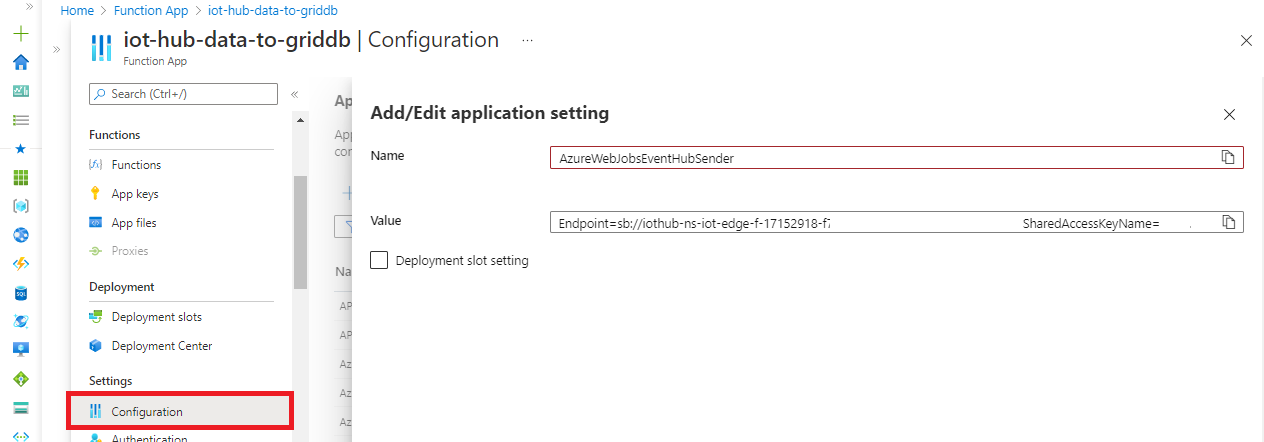Copy the Name field to clipboard

click(x=1229, y=158)
